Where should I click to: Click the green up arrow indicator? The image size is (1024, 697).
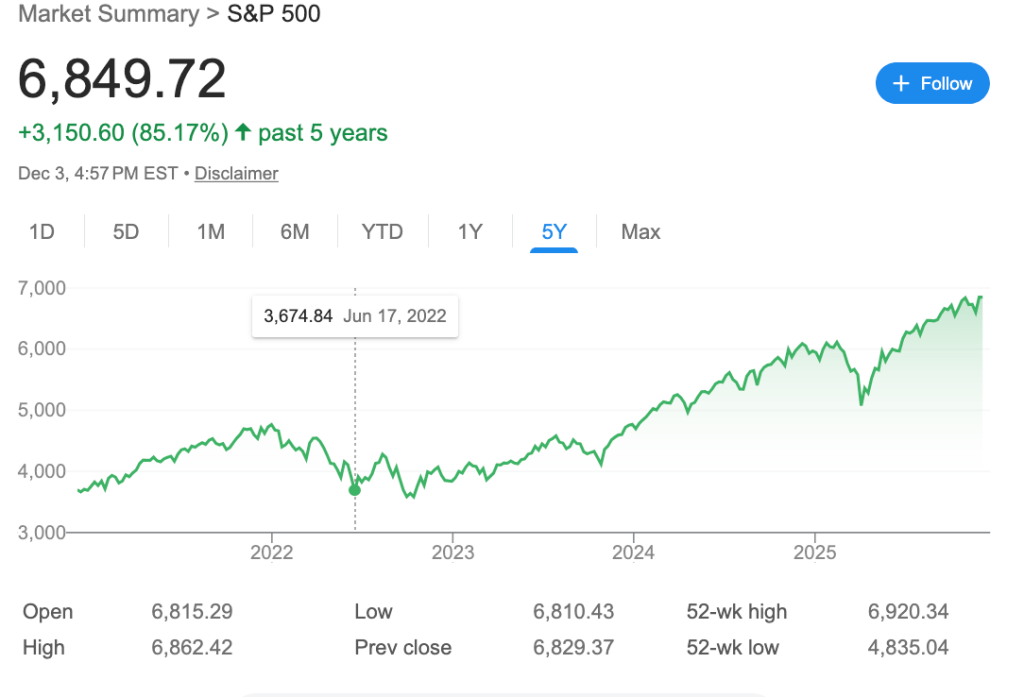(x=242, y=132)
